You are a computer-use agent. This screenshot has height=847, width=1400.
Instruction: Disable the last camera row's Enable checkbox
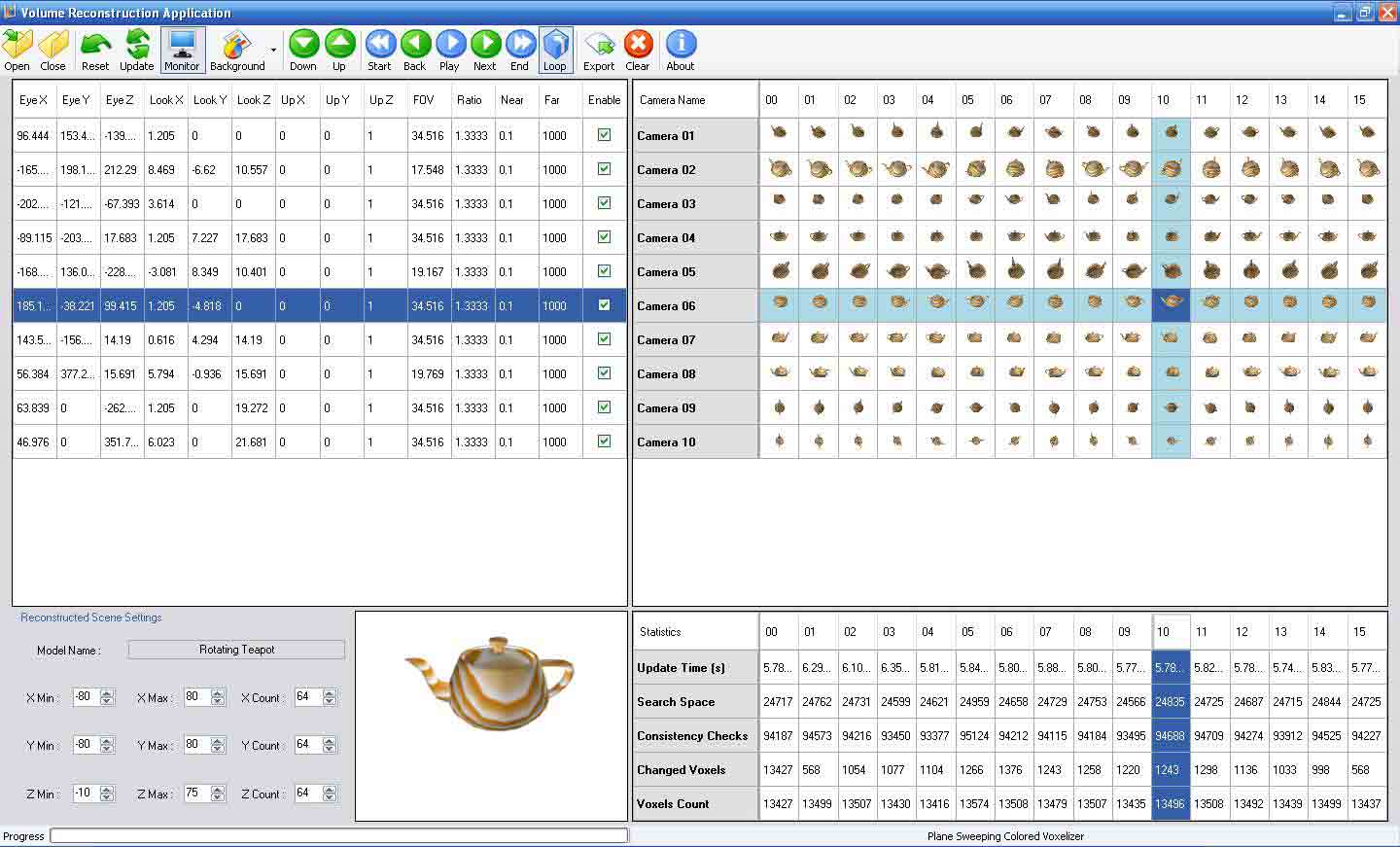point(604,441)
